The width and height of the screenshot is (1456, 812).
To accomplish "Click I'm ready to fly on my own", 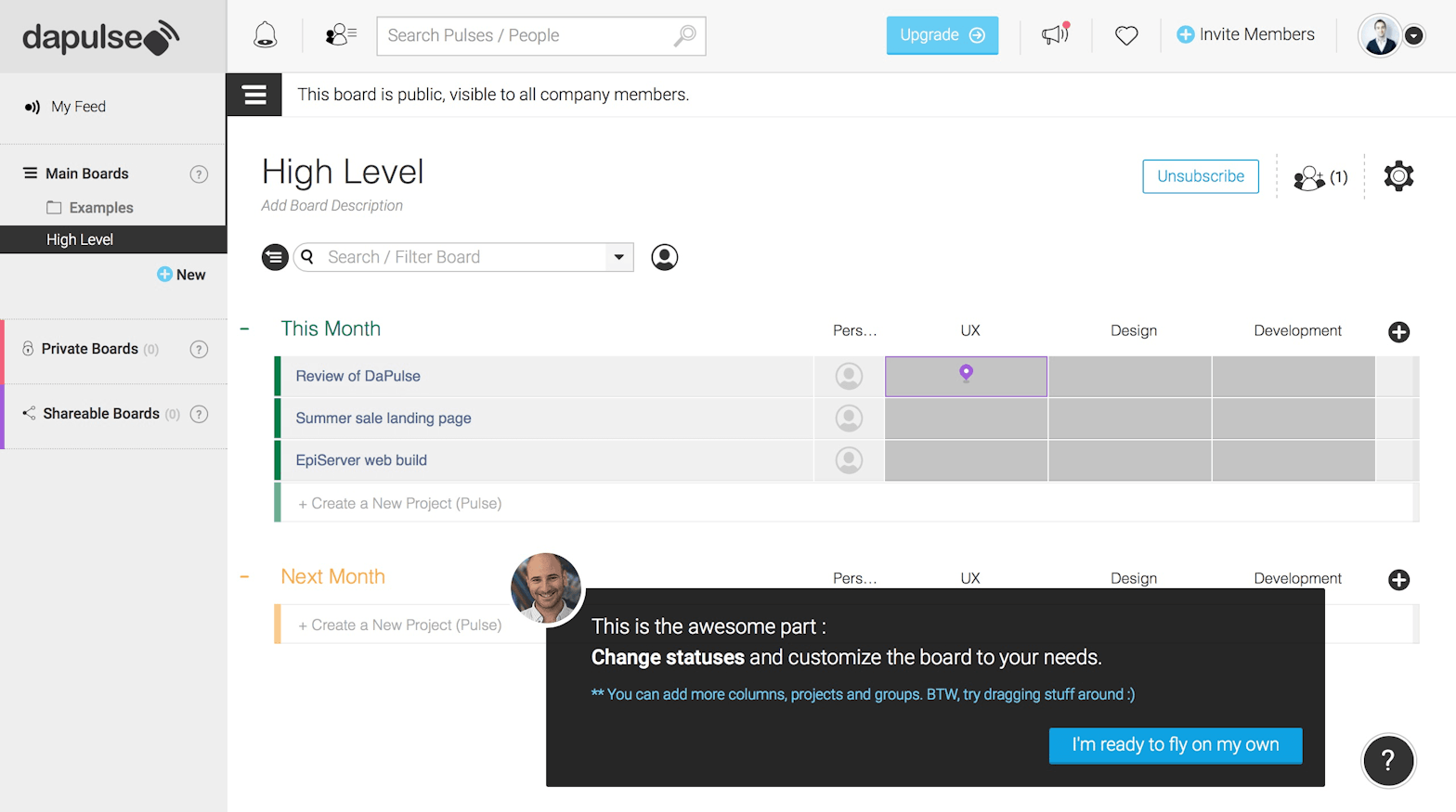I will [x=1175, y=745].
